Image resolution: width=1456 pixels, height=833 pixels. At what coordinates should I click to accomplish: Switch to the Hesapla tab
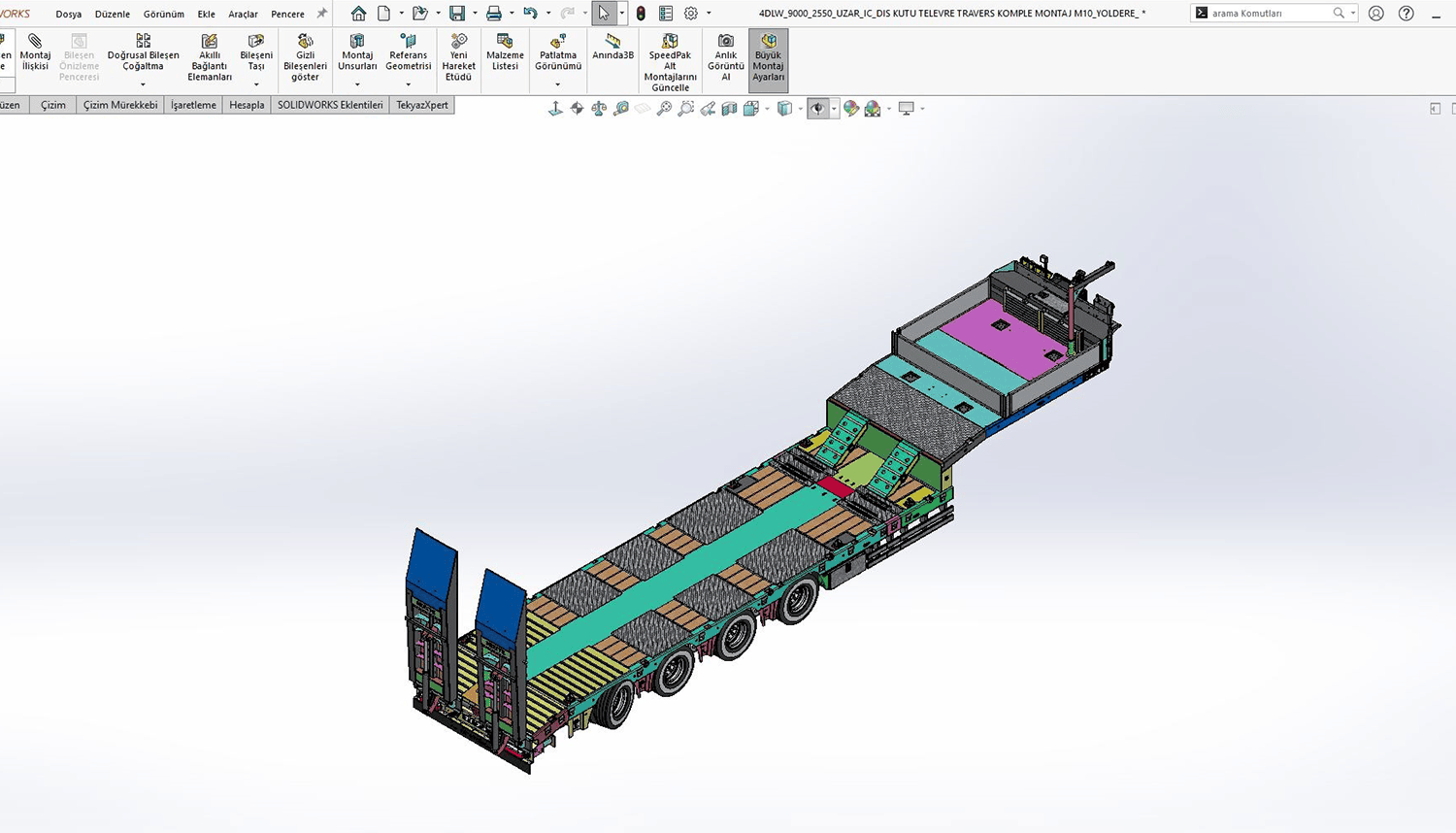point(247,105)
